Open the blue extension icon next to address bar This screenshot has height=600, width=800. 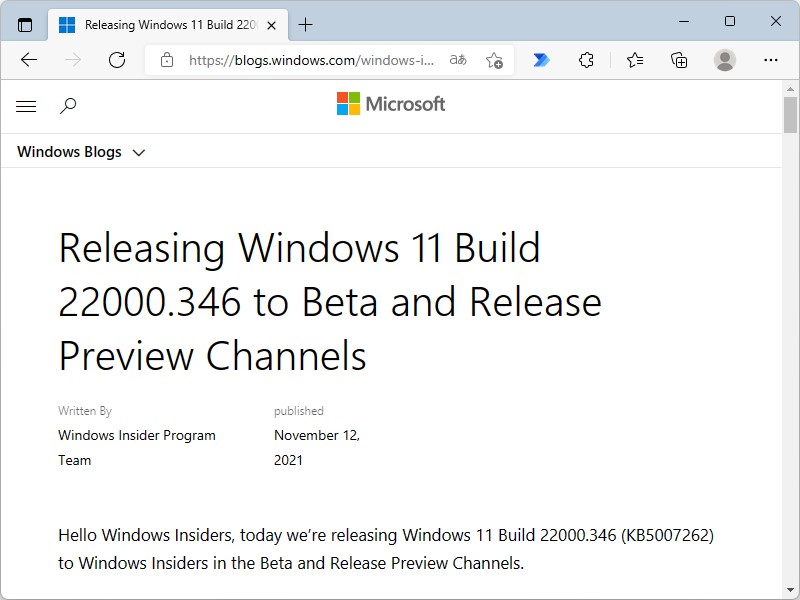click(540, 60)
